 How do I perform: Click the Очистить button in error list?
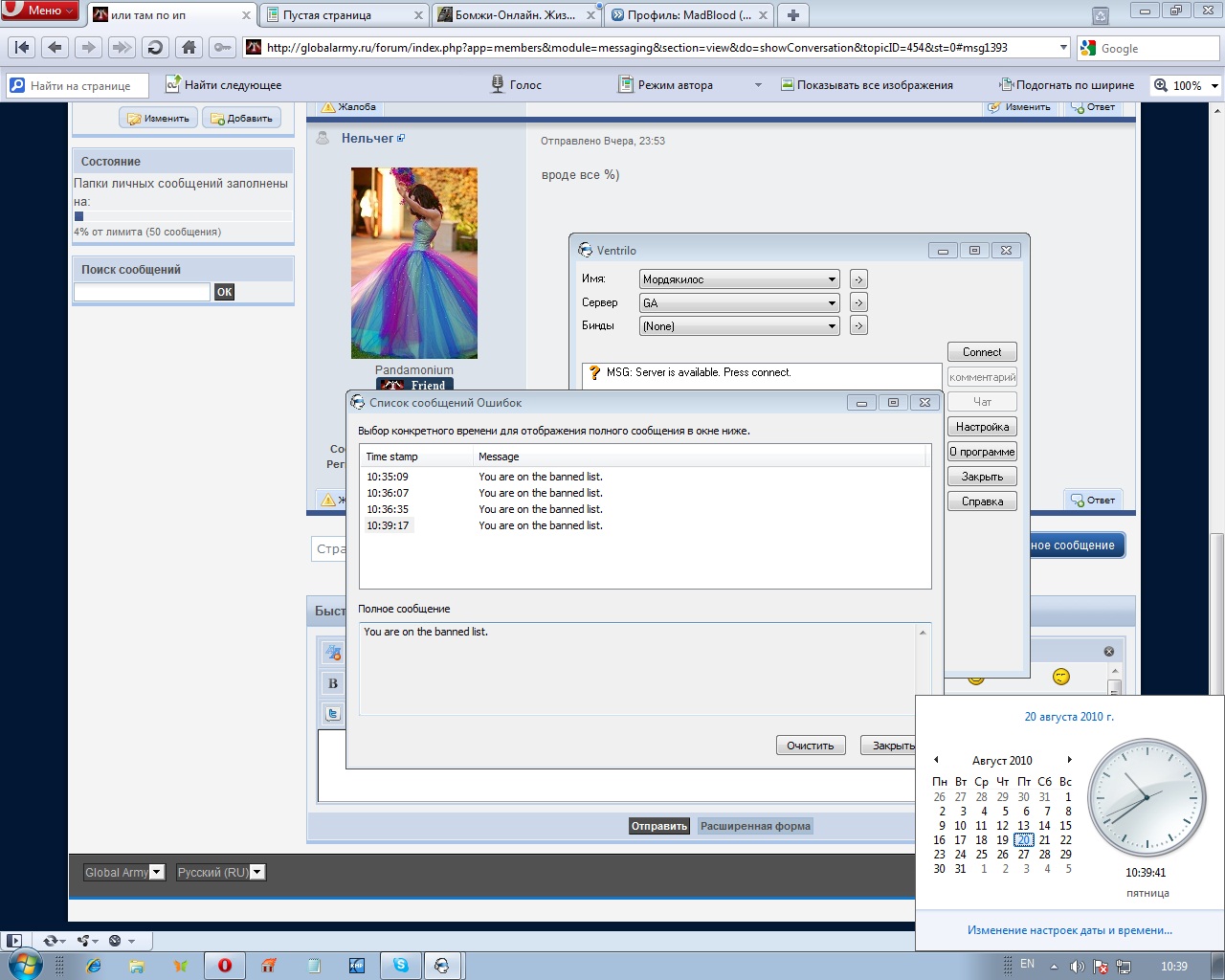click(811, 746)
